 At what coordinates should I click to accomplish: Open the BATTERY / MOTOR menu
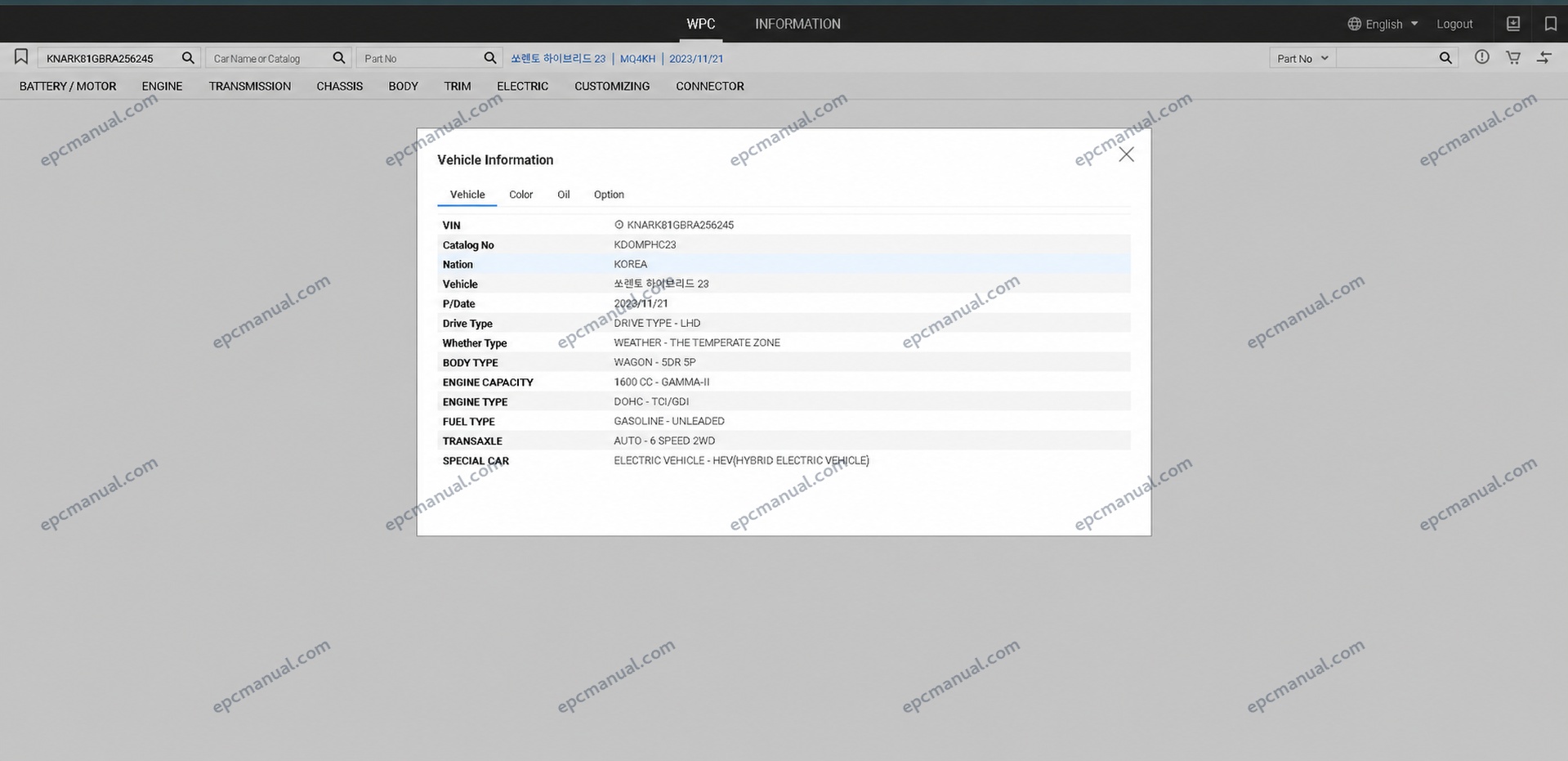click(x=68, y=86)
